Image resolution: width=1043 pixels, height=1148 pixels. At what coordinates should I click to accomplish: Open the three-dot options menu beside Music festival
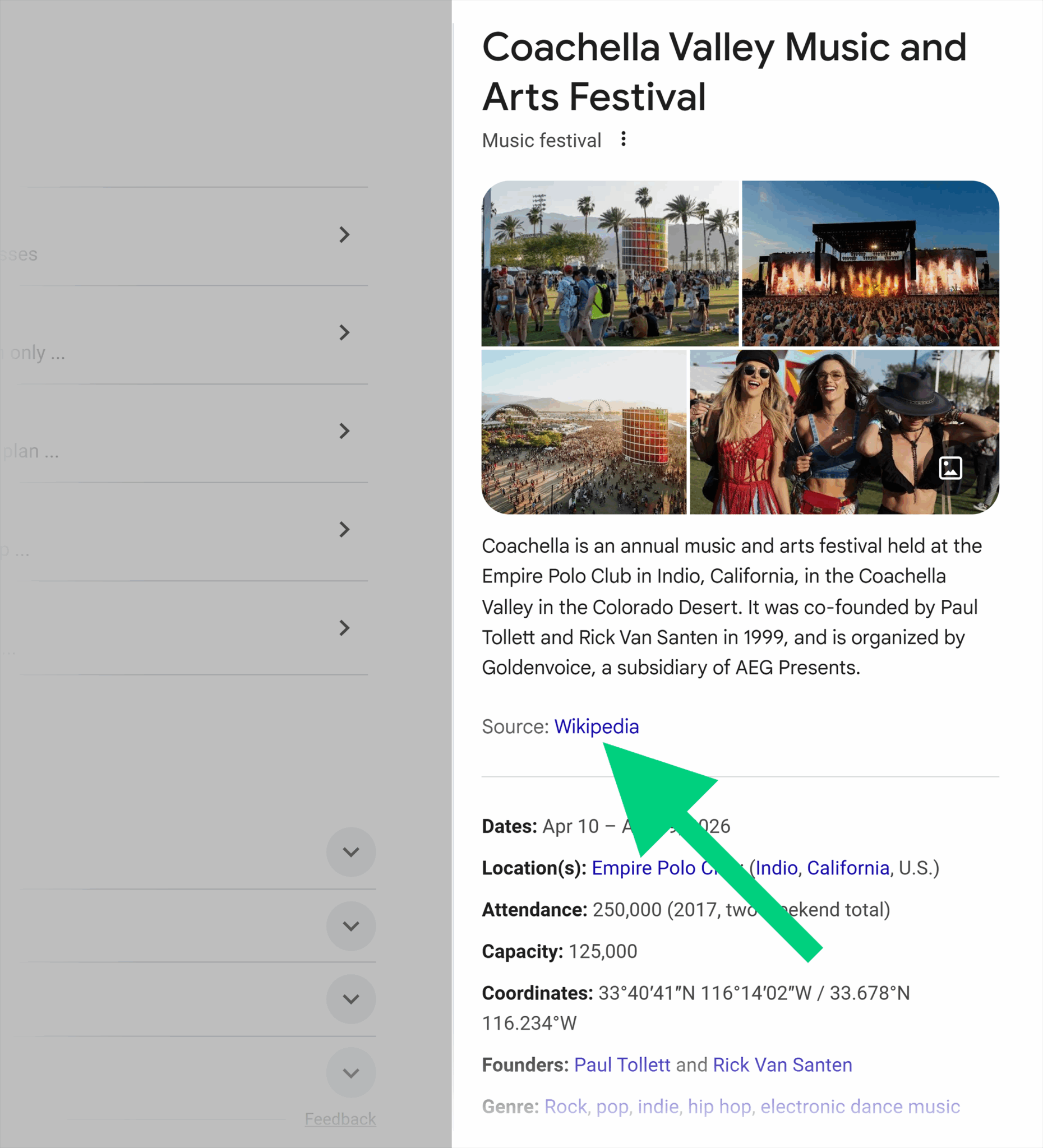click(x=622, y=139)
